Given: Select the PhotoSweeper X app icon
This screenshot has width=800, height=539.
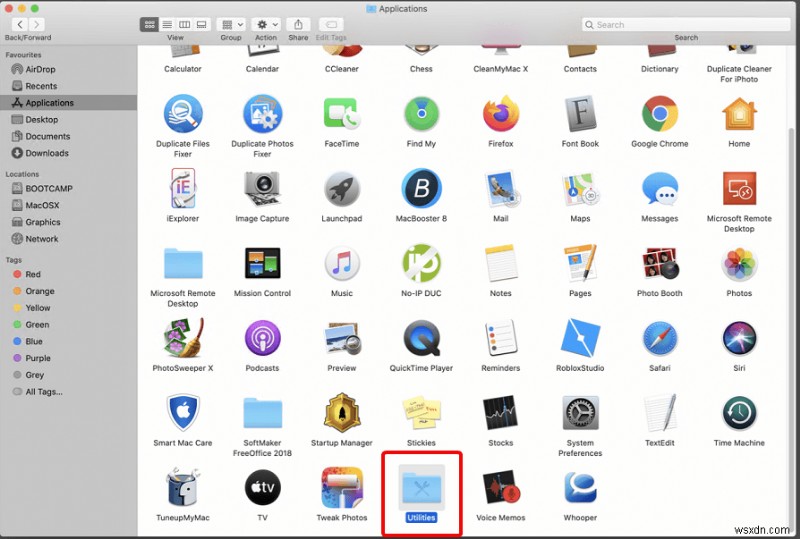Looking at the screenshot, I should [183, 338].
